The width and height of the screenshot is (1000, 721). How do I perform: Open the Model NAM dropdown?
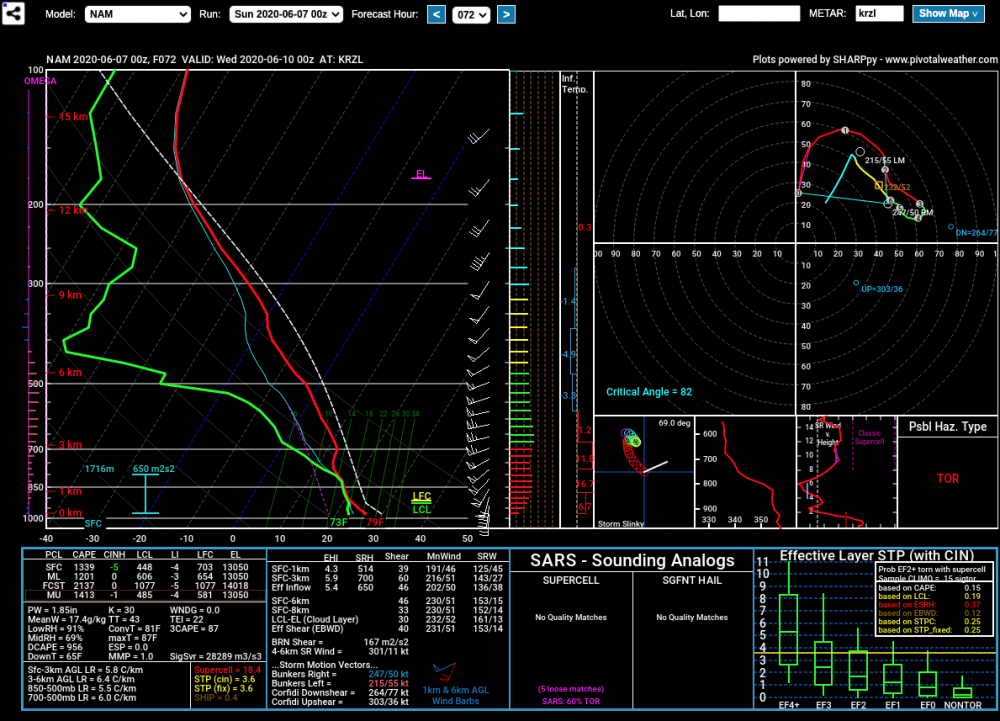pyautogui.click(x=137, y=14)
